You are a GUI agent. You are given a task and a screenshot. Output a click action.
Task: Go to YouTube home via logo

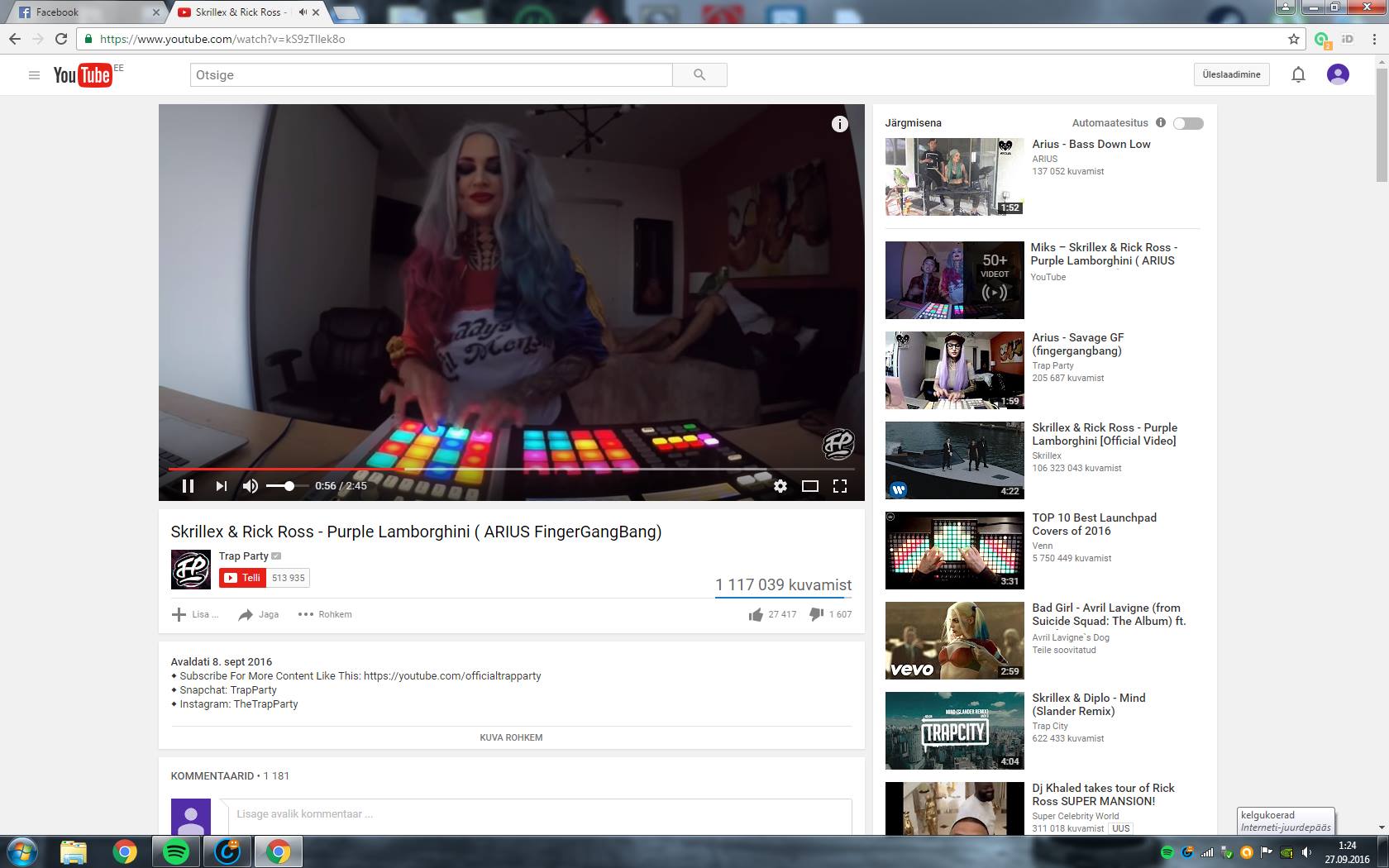(83, 75)
